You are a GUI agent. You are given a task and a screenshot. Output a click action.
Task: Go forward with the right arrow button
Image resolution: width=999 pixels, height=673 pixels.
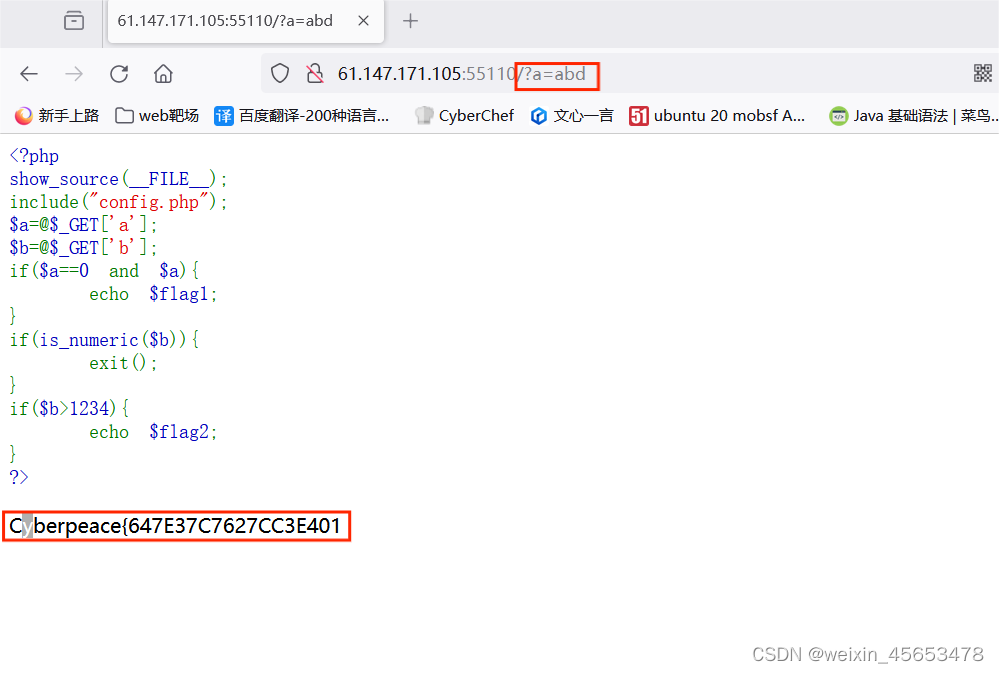74,74
